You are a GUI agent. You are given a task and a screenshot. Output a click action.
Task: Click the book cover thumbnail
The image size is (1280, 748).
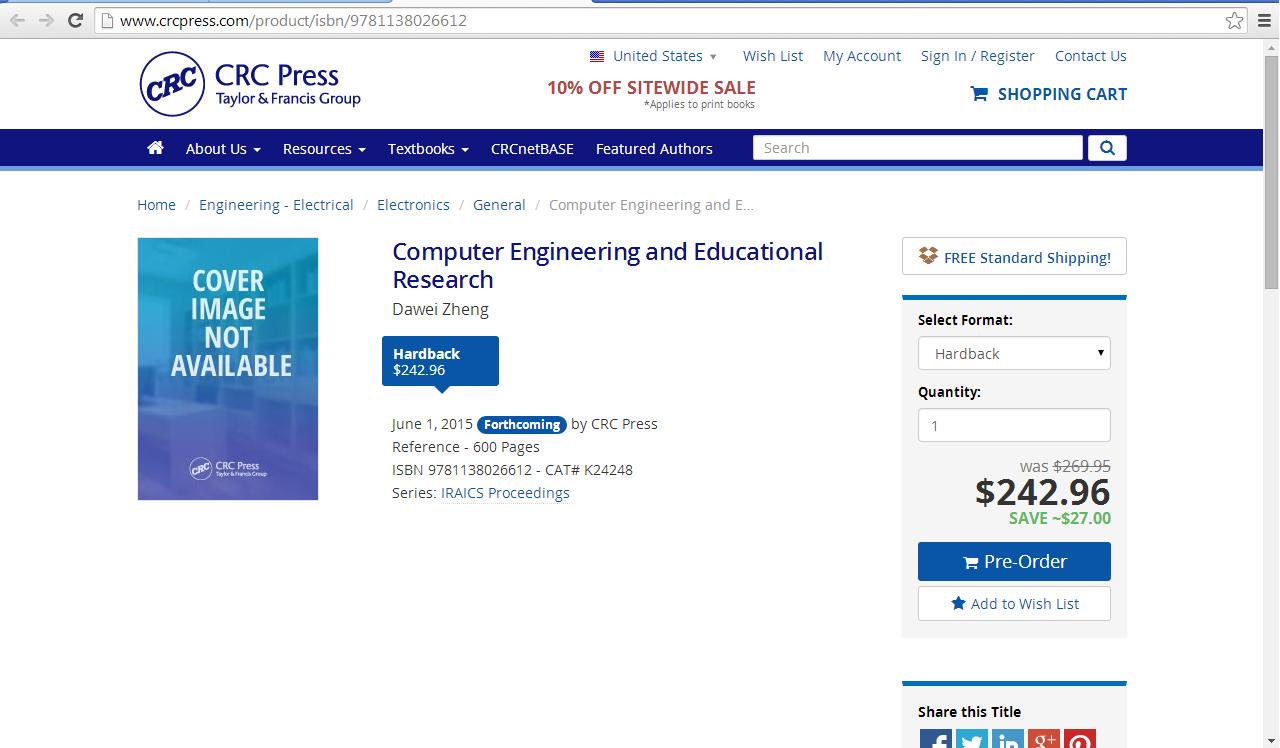point(228,369)
